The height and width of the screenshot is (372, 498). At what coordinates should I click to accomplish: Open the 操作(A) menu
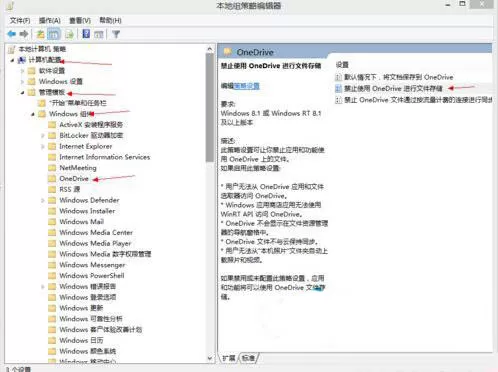(50, 21)
